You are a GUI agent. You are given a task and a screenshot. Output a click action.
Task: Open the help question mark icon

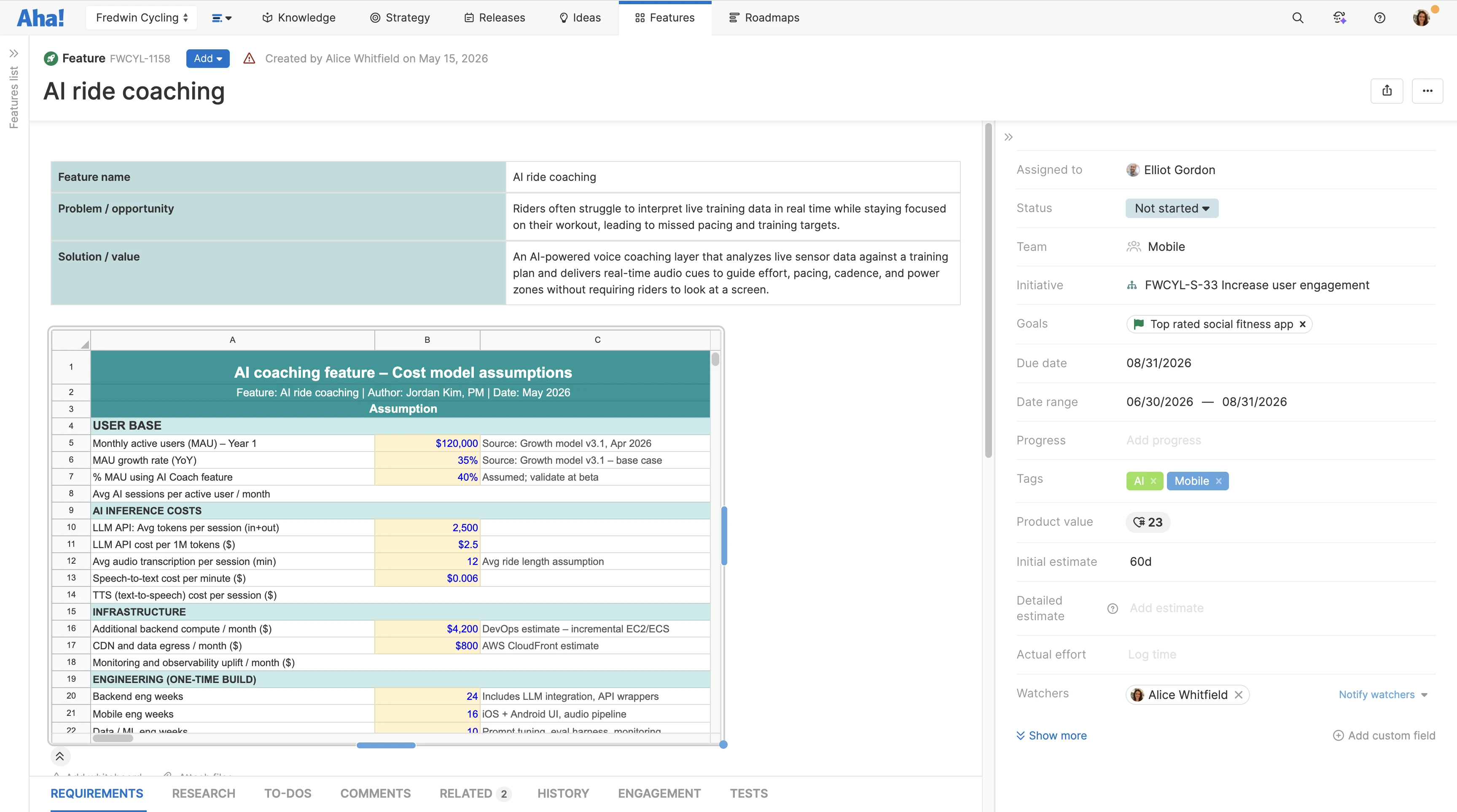(1379, 18)
